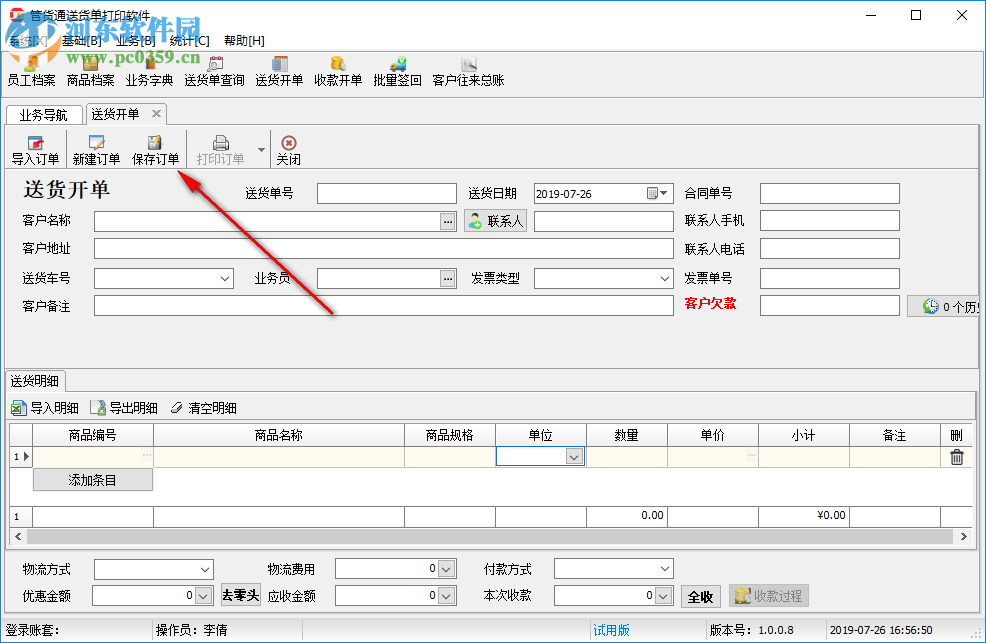Open the 本次收款 dropdown arrow
986x643 pixels.
[x=663, y=596]
